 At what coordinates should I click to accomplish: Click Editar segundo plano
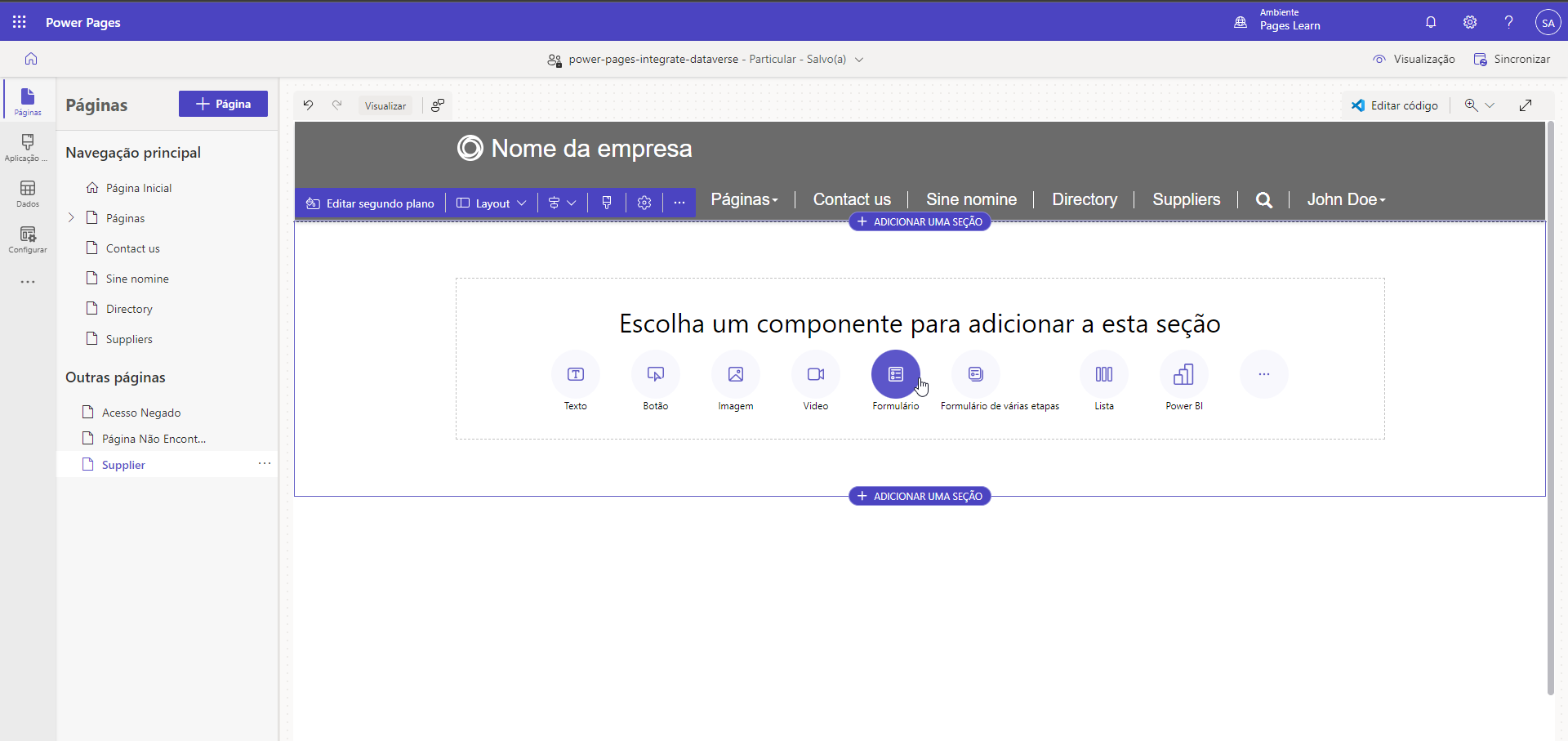pos(370,203)
